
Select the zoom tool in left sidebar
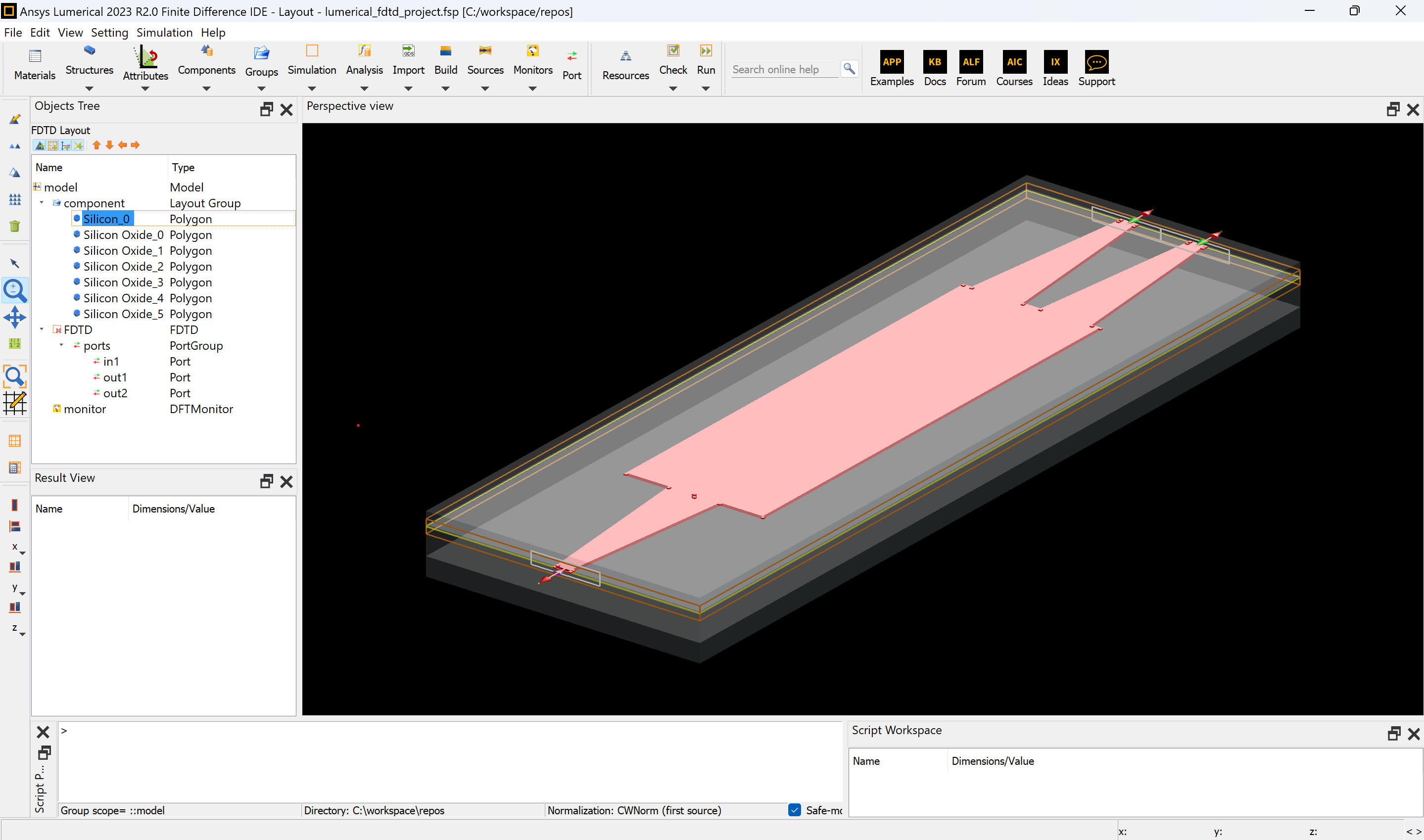pos(15,290)
